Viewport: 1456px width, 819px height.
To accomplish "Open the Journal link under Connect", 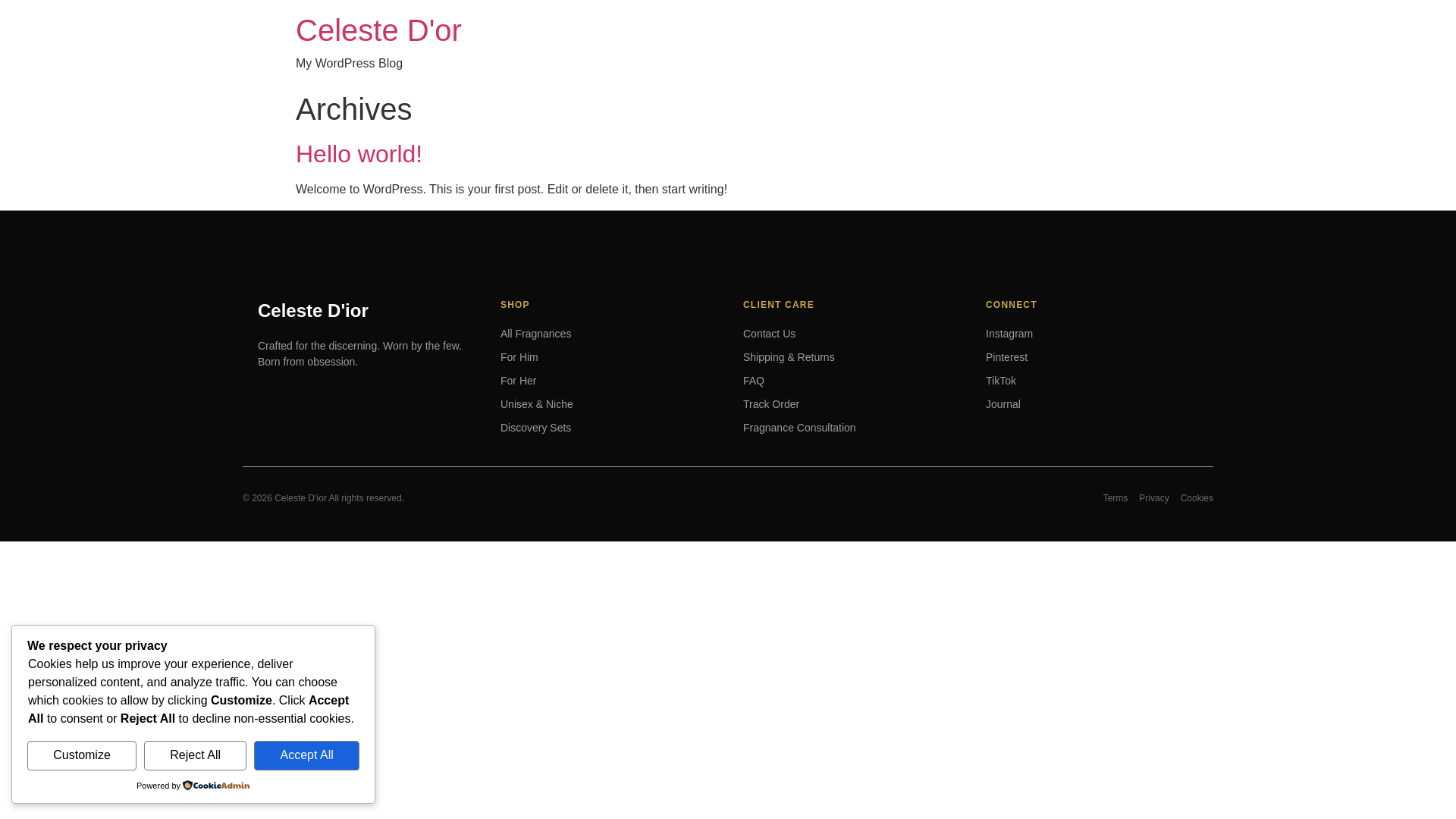I will coord(1003,404).
